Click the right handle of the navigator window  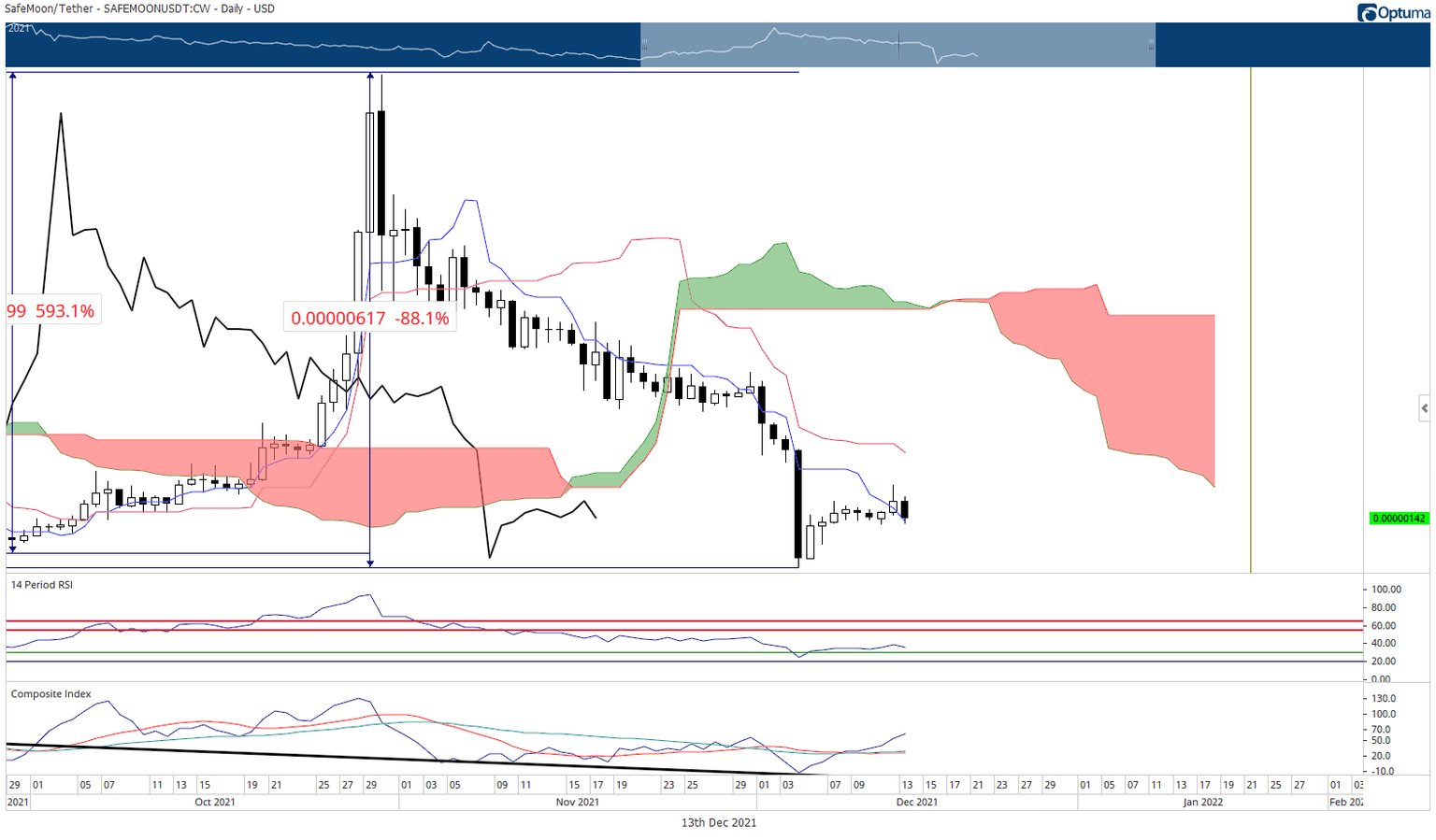(x=1152, y=44)
